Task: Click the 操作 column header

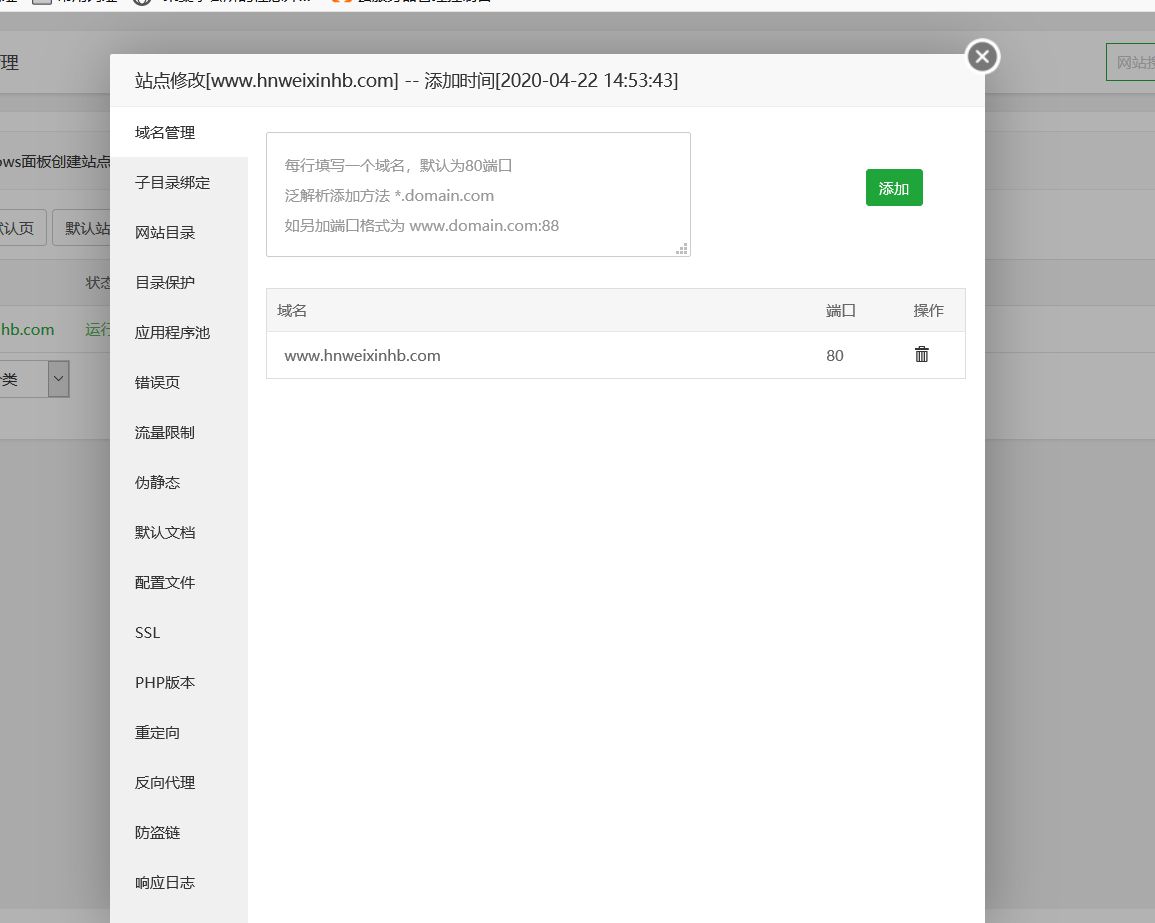Action: (928, 310)
